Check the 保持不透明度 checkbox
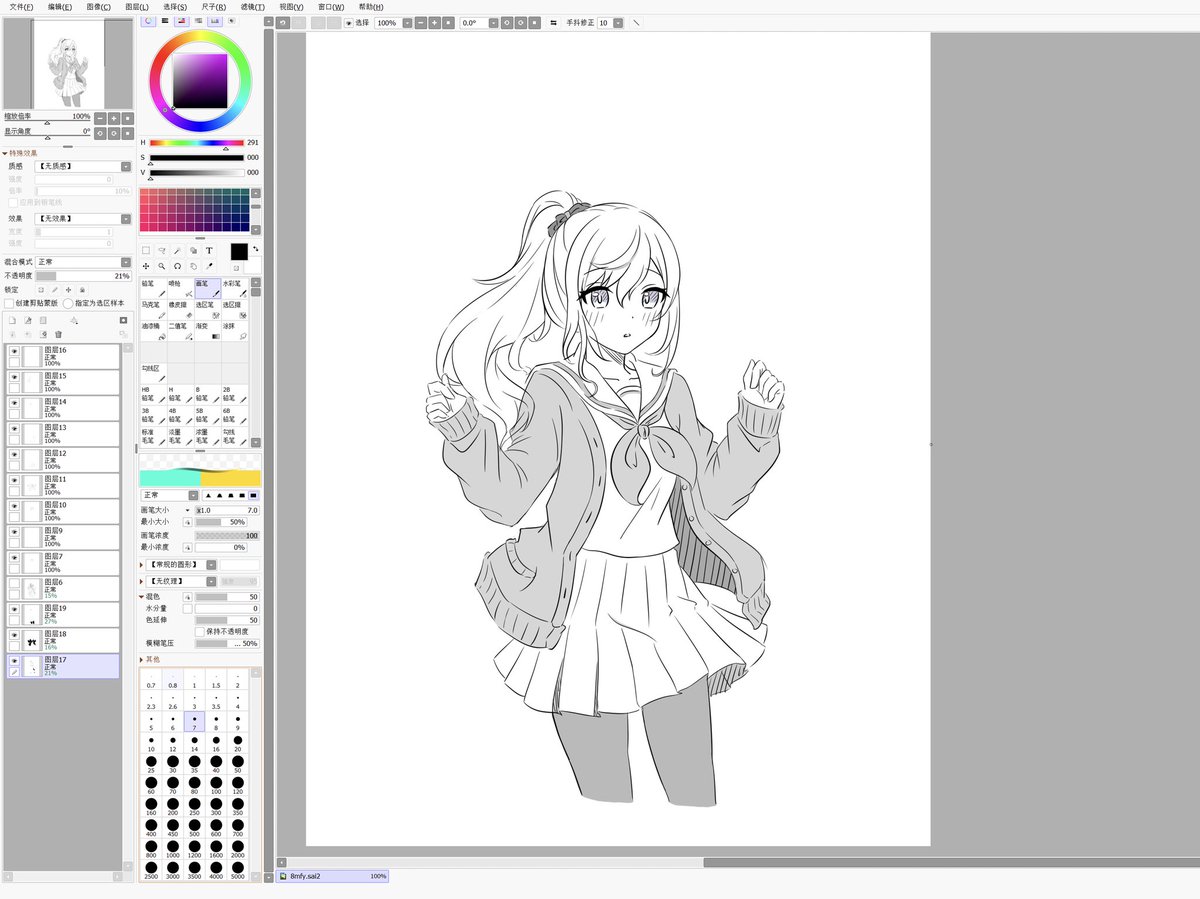 pos(199,632)
